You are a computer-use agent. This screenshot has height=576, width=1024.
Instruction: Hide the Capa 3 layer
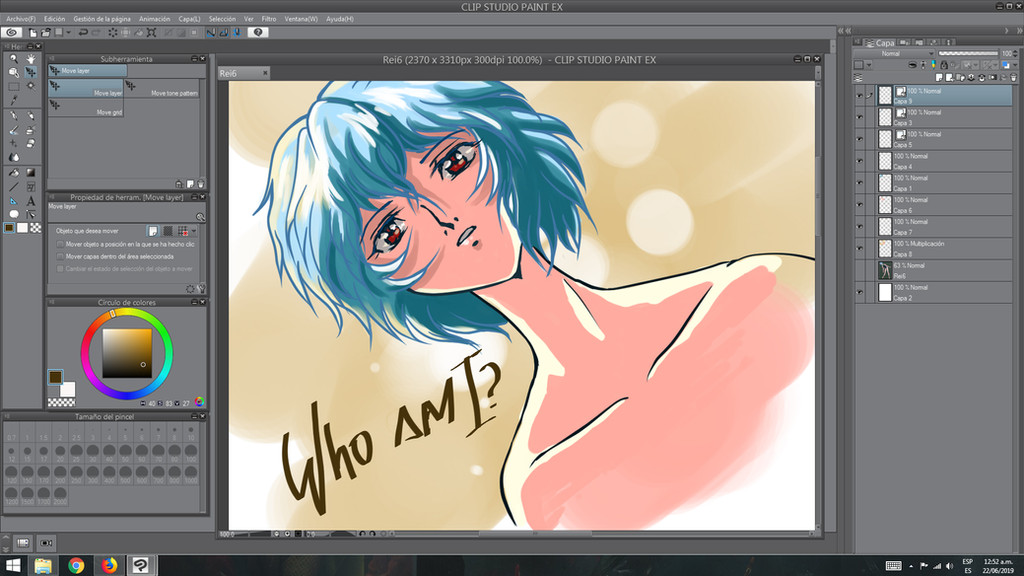click(x=859, y=118)
